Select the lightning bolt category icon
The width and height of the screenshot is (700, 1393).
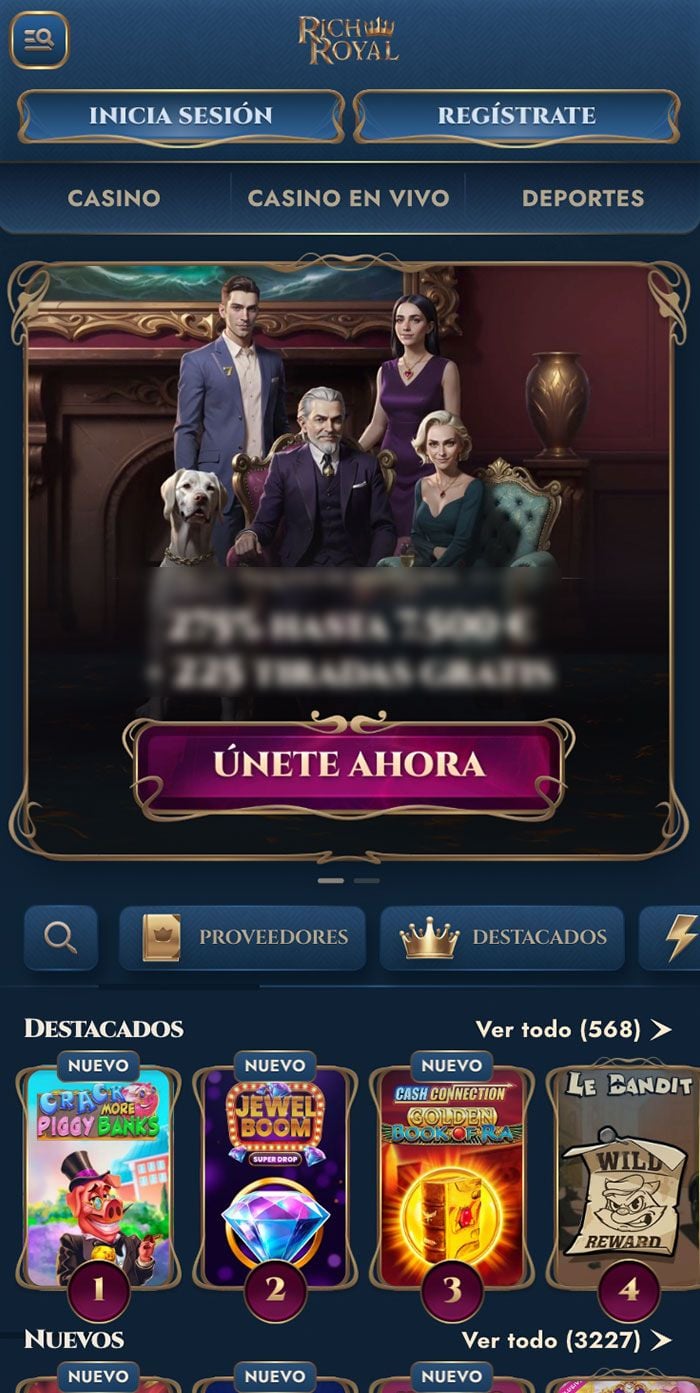pyautogui.click(x=682, y=937)
